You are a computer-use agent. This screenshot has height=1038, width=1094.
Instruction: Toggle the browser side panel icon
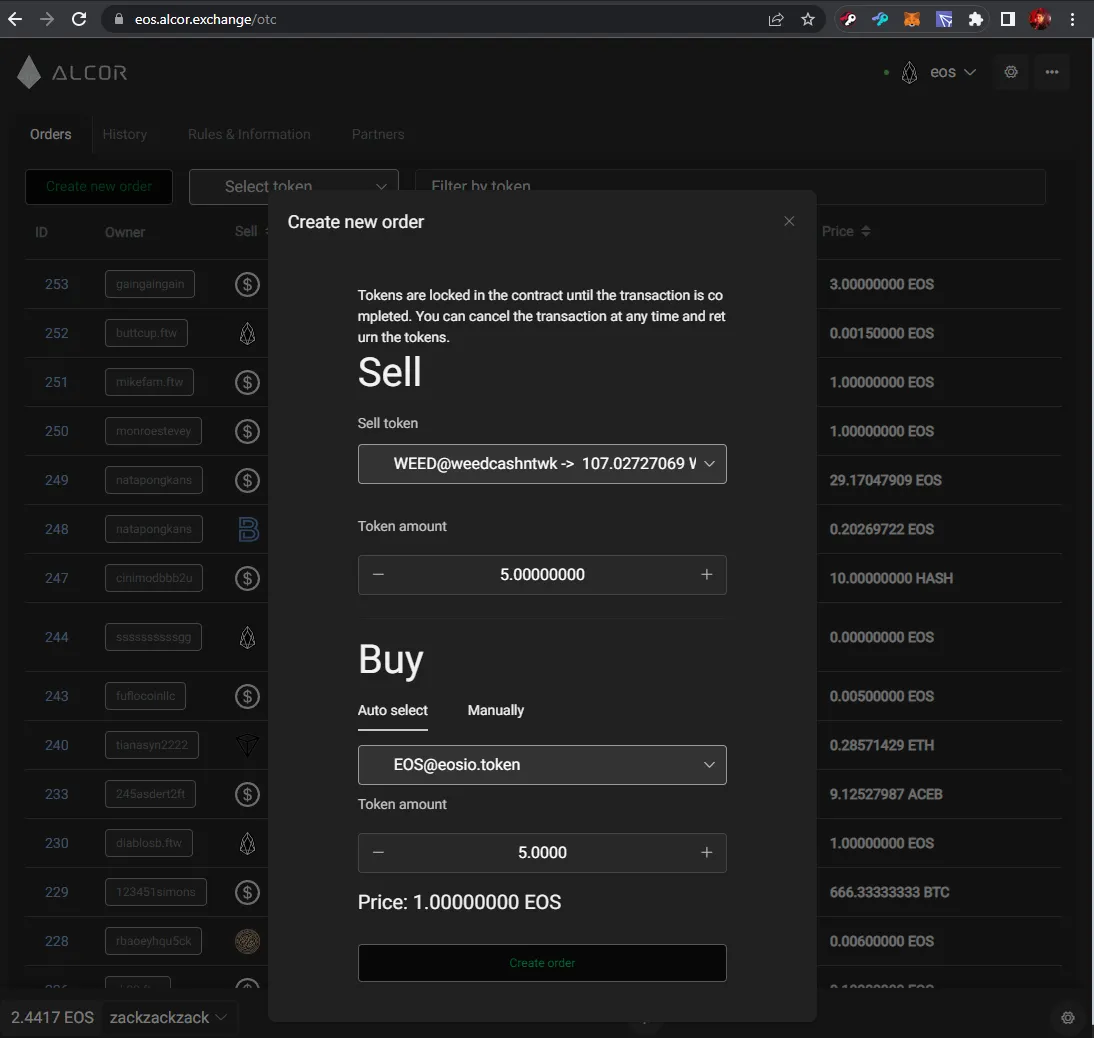click(x=1007, y=19)
